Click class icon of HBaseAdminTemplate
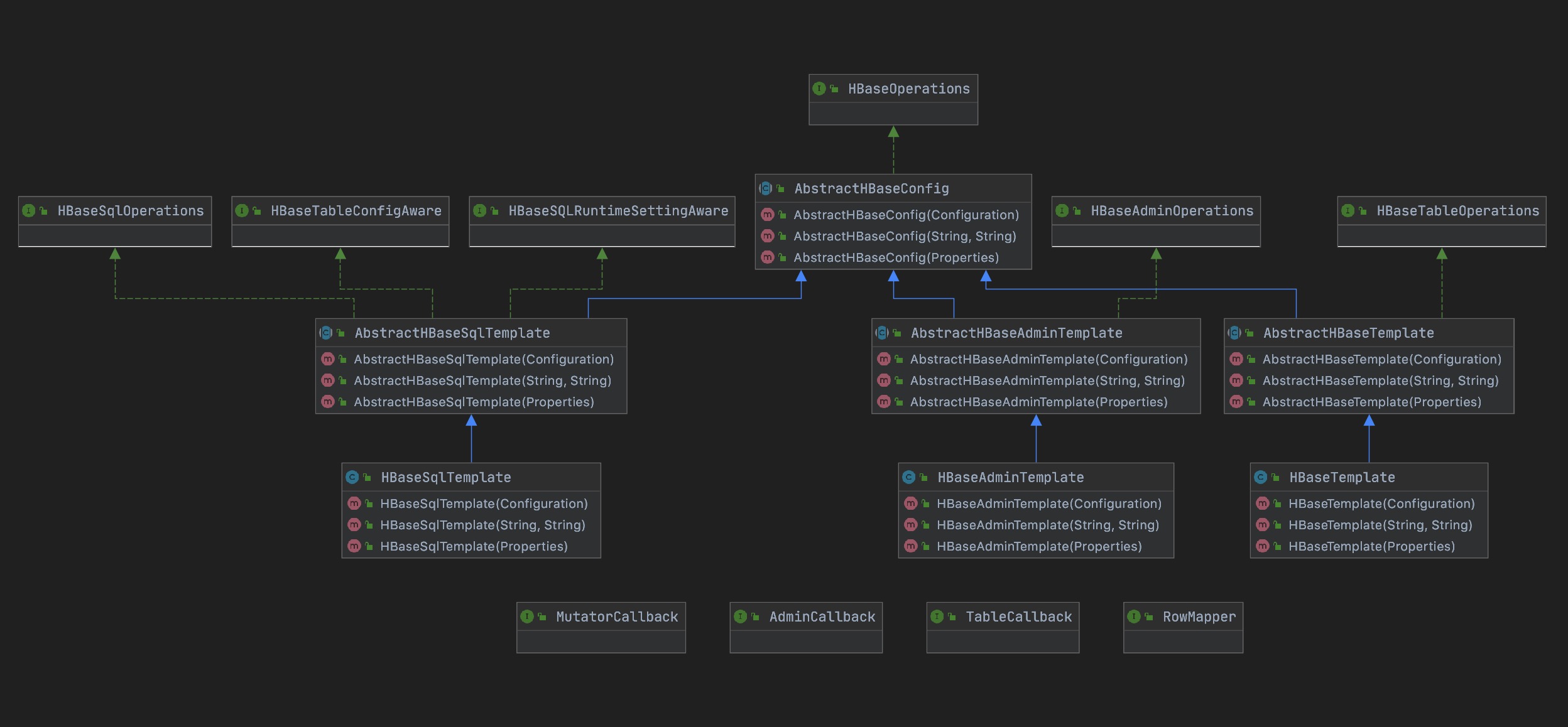 coord(908,477)
